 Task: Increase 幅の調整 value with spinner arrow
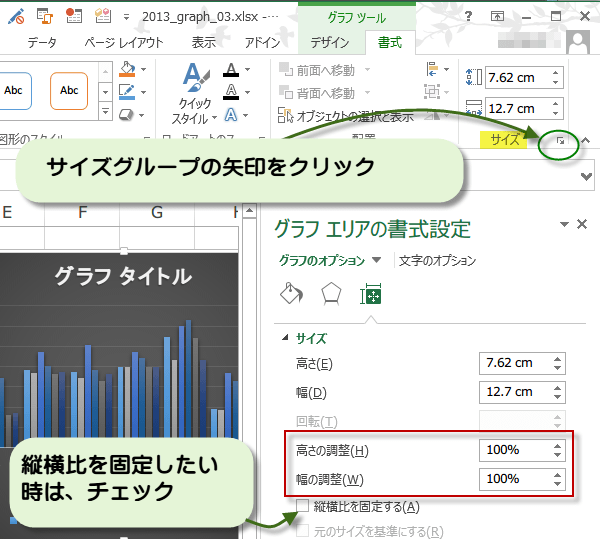pos(557,473)
